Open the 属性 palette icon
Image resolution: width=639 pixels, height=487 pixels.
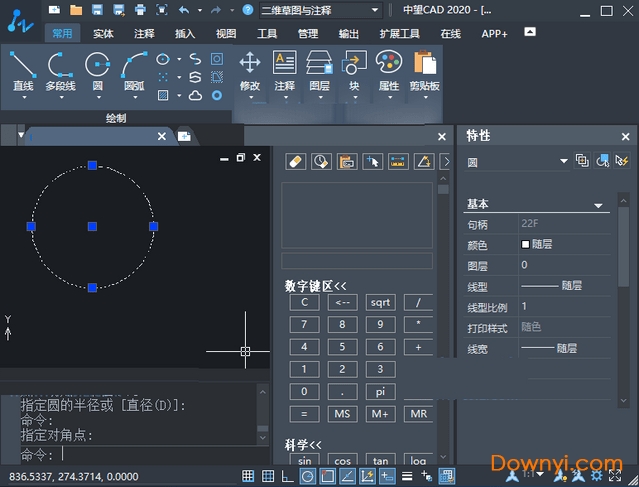click(389, 73)
